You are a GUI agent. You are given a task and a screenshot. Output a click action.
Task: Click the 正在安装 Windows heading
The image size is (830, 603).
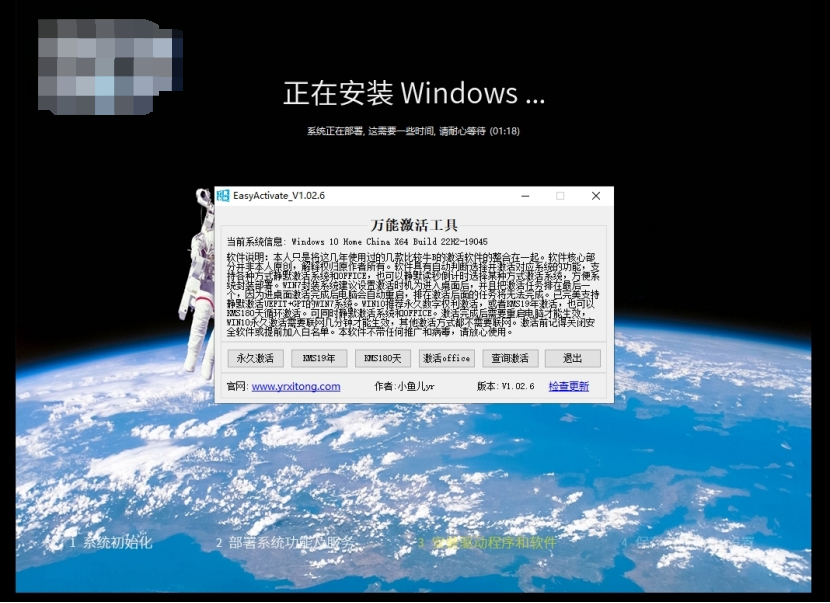(x=414, y=93)
